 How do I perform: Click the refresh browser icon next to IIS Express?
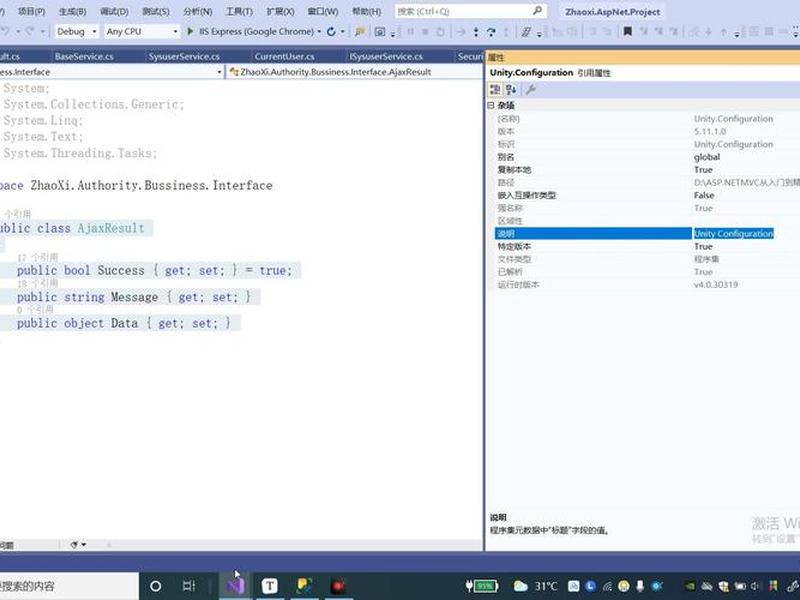(x=331, y=32)
